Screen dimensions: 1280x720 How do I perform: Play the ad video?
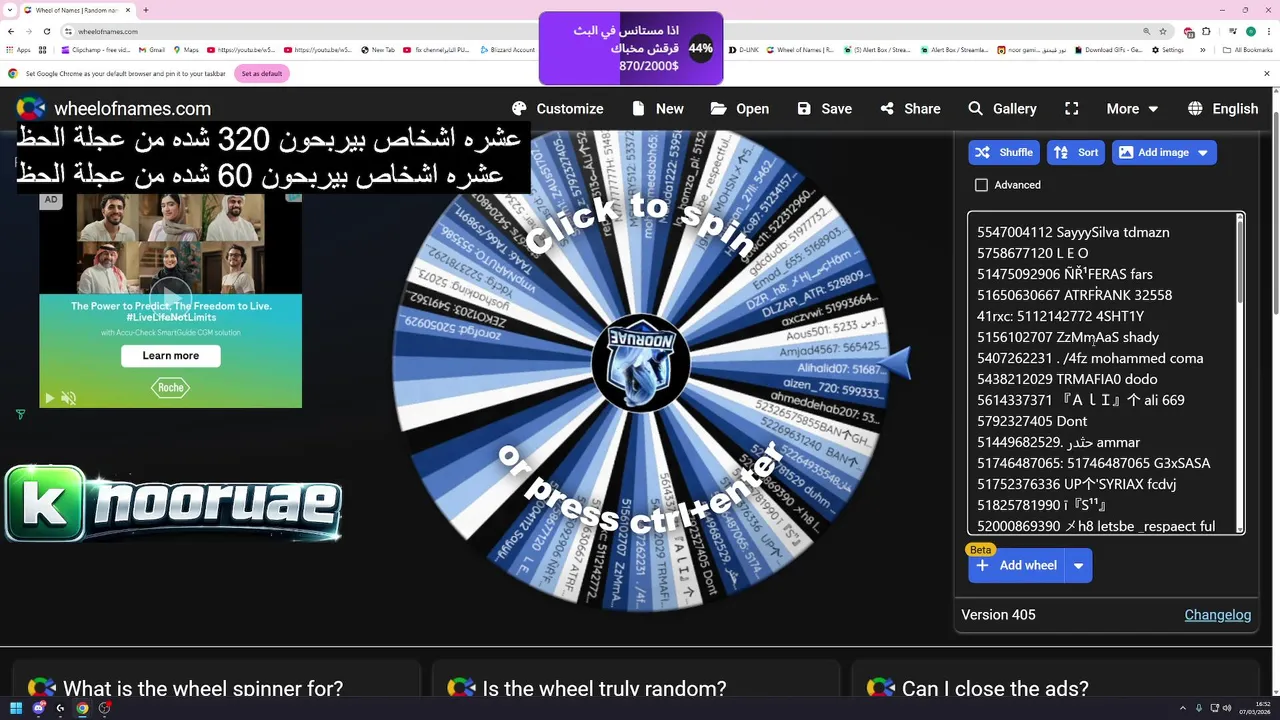point(49,398)
